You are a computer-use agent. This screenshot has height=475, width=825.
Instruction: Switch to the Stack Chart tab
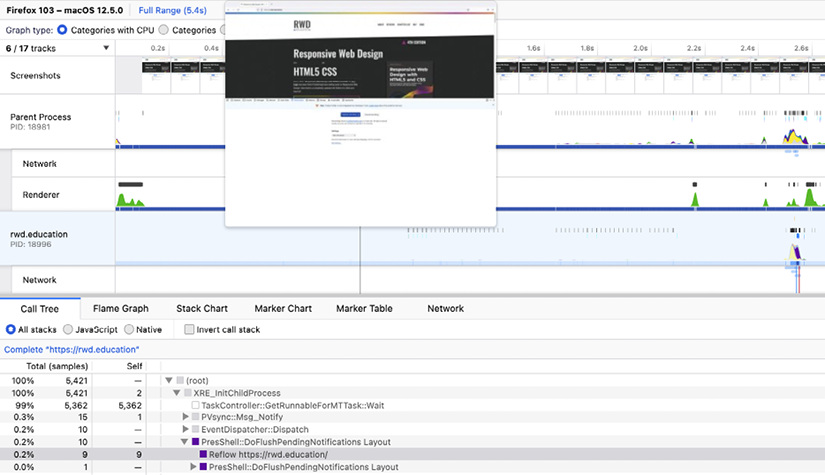pyautogui.click(x=202, y=309)
